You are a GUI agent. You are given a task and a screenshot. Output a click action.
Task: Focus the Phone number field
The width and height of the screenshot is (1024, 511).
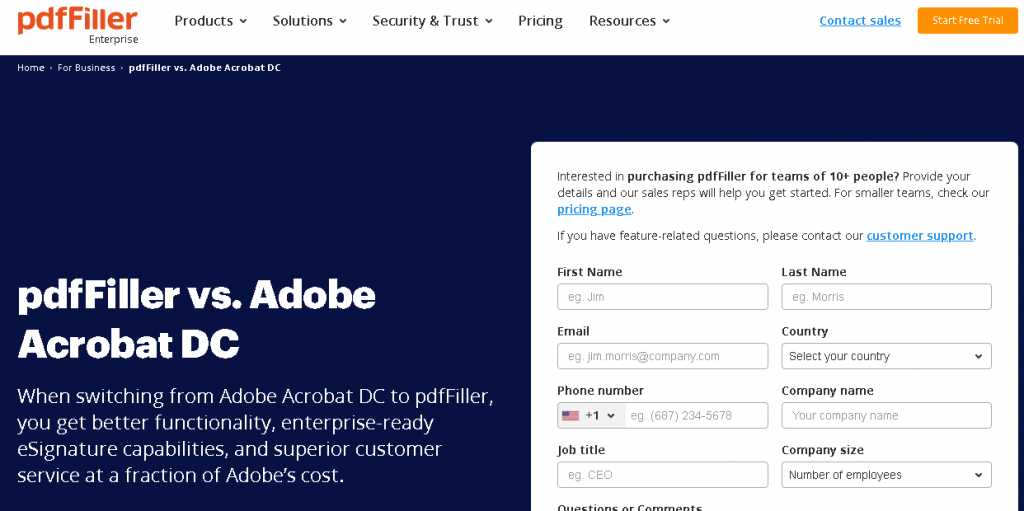coord(696,416)
